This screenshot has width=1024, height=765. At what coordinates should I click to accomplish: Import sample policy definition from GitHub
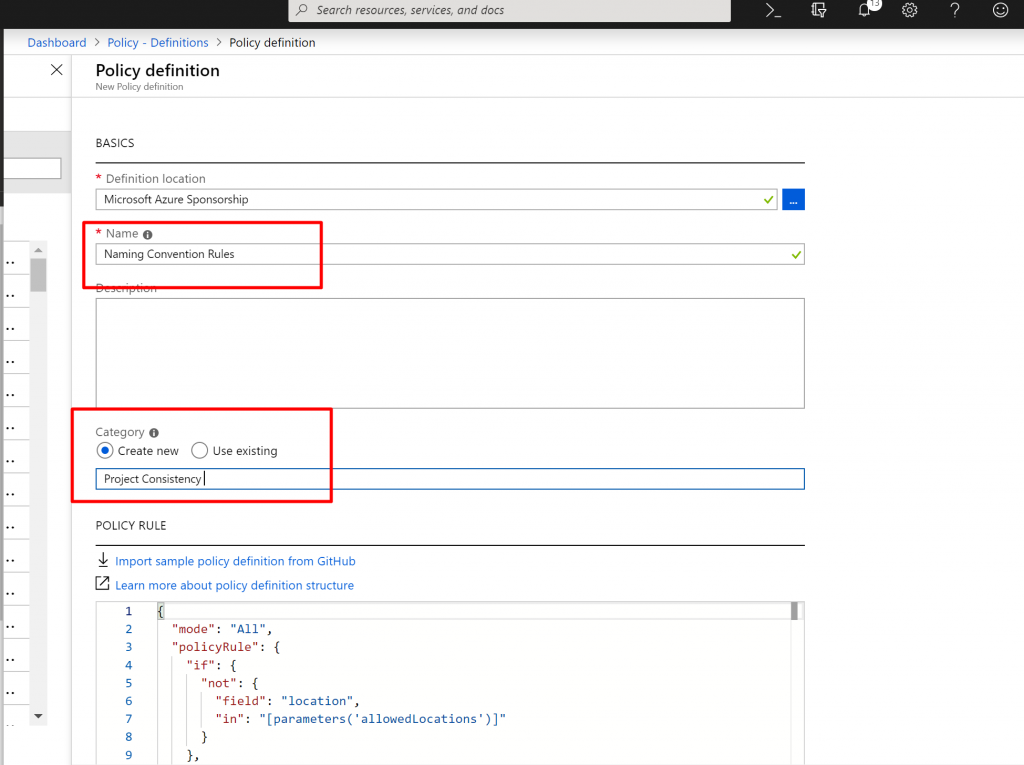[x=235, y=561]
